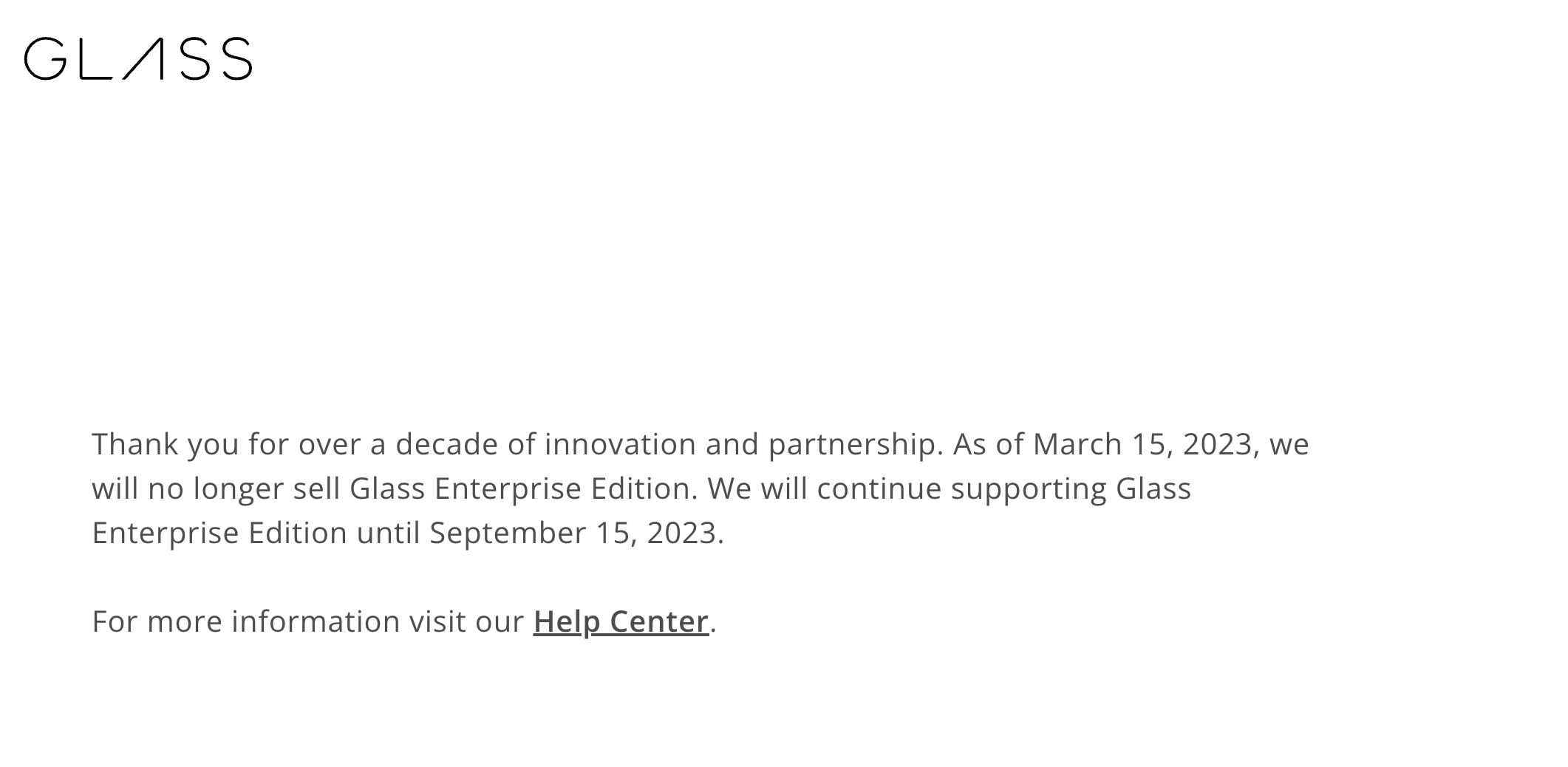This screenshot has height=767, width=1568.
Task: Click the slanted A in the GLASS logo
Action: pos(143,58)
